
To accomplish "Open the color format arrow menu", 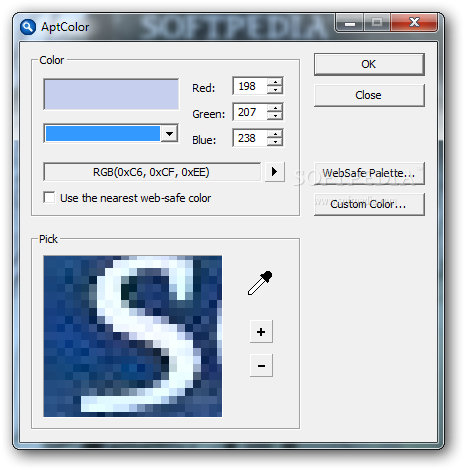I will [275, 172].
